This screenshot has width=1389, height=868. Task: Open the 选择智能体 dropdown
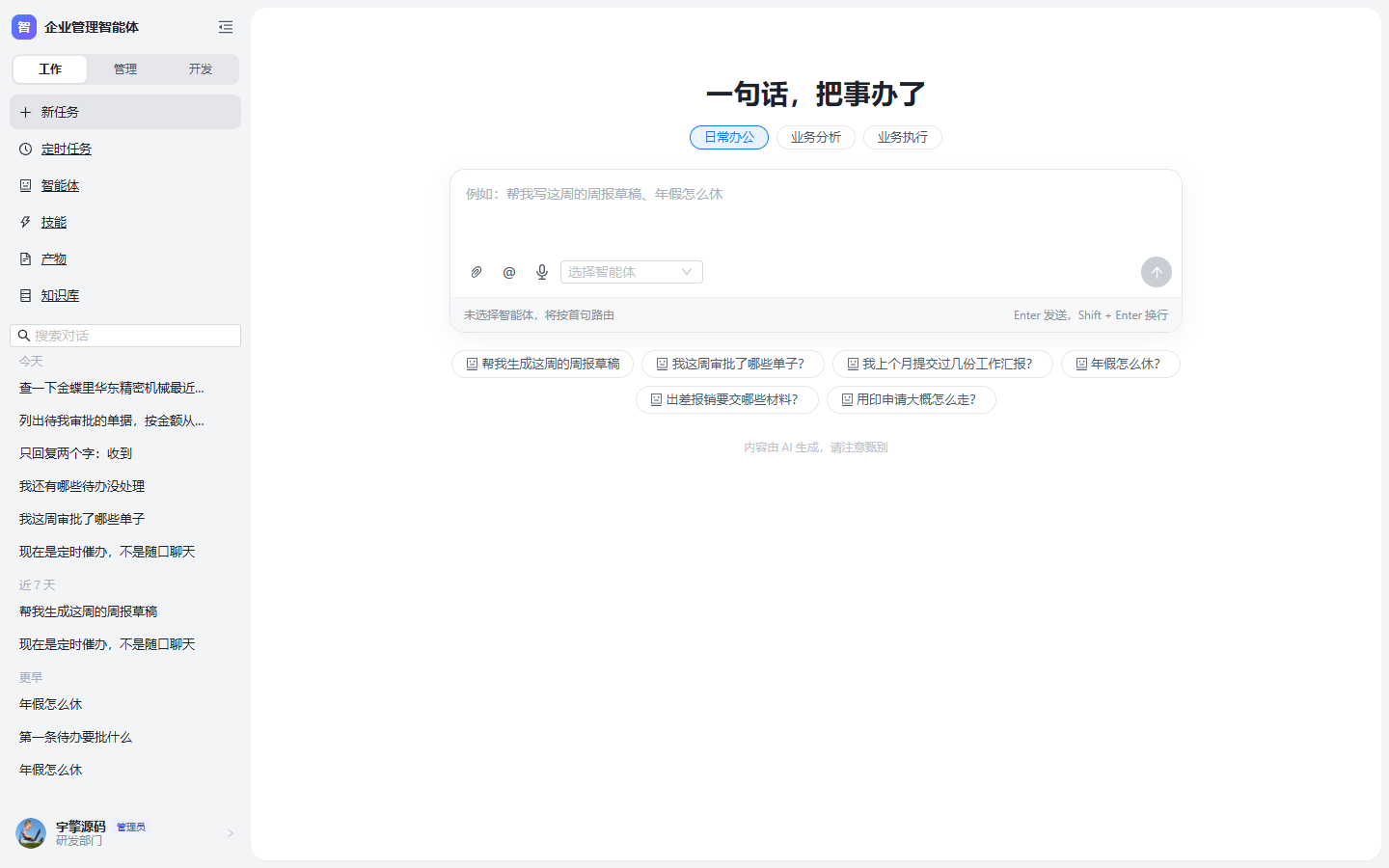click(632, 272)
